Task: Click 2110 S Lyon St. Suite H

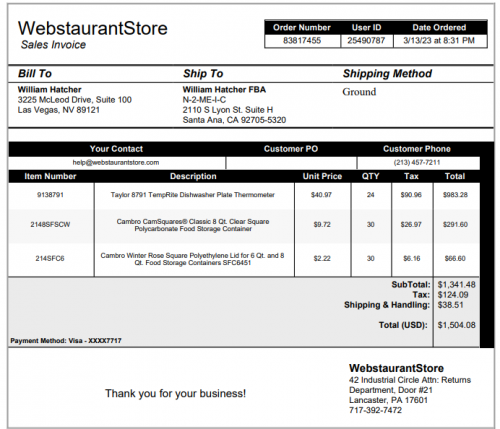Action: [x=228, y=110]
